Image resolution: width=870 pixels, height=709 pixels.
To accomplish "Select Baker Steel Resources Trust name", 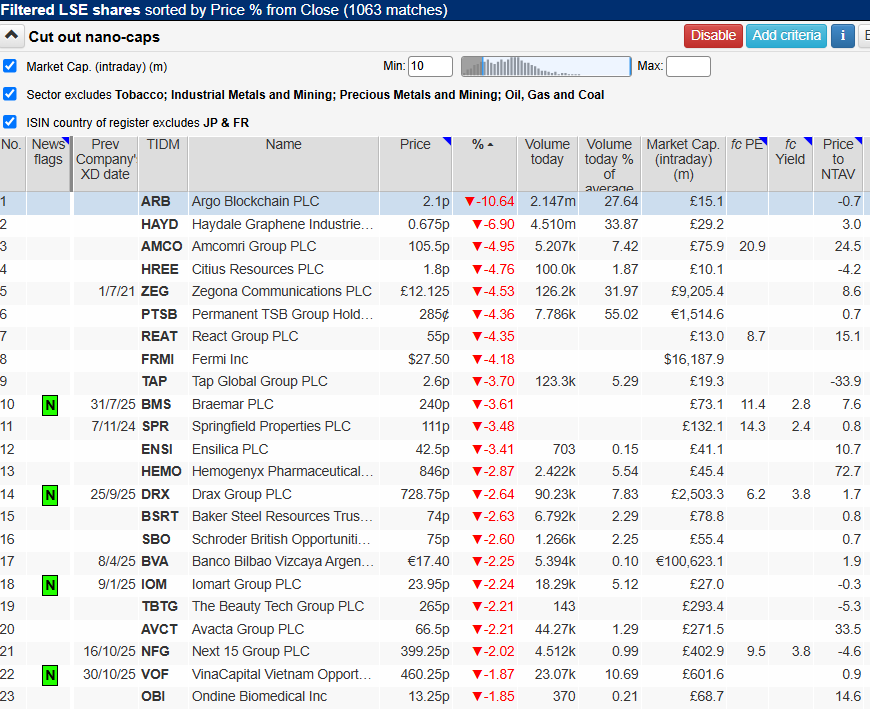I will pos(282,516).
